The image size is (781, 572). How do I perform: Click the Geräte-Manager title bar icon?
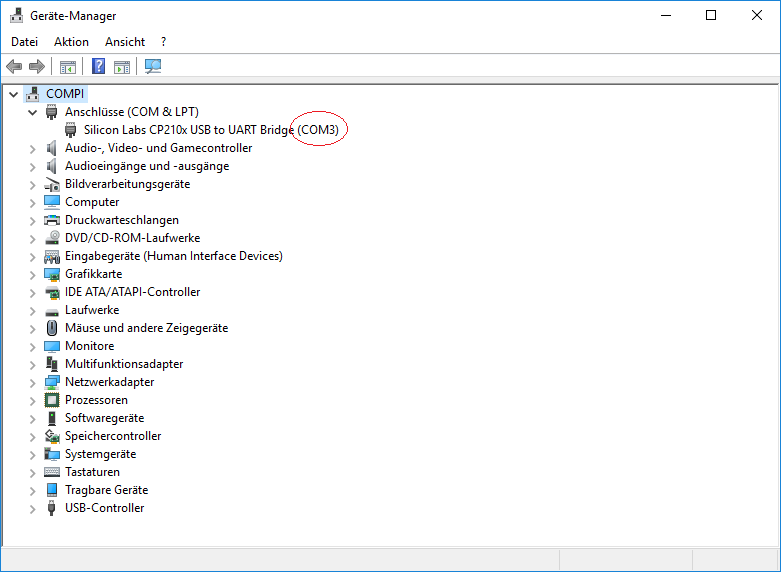tap(16, 15)
